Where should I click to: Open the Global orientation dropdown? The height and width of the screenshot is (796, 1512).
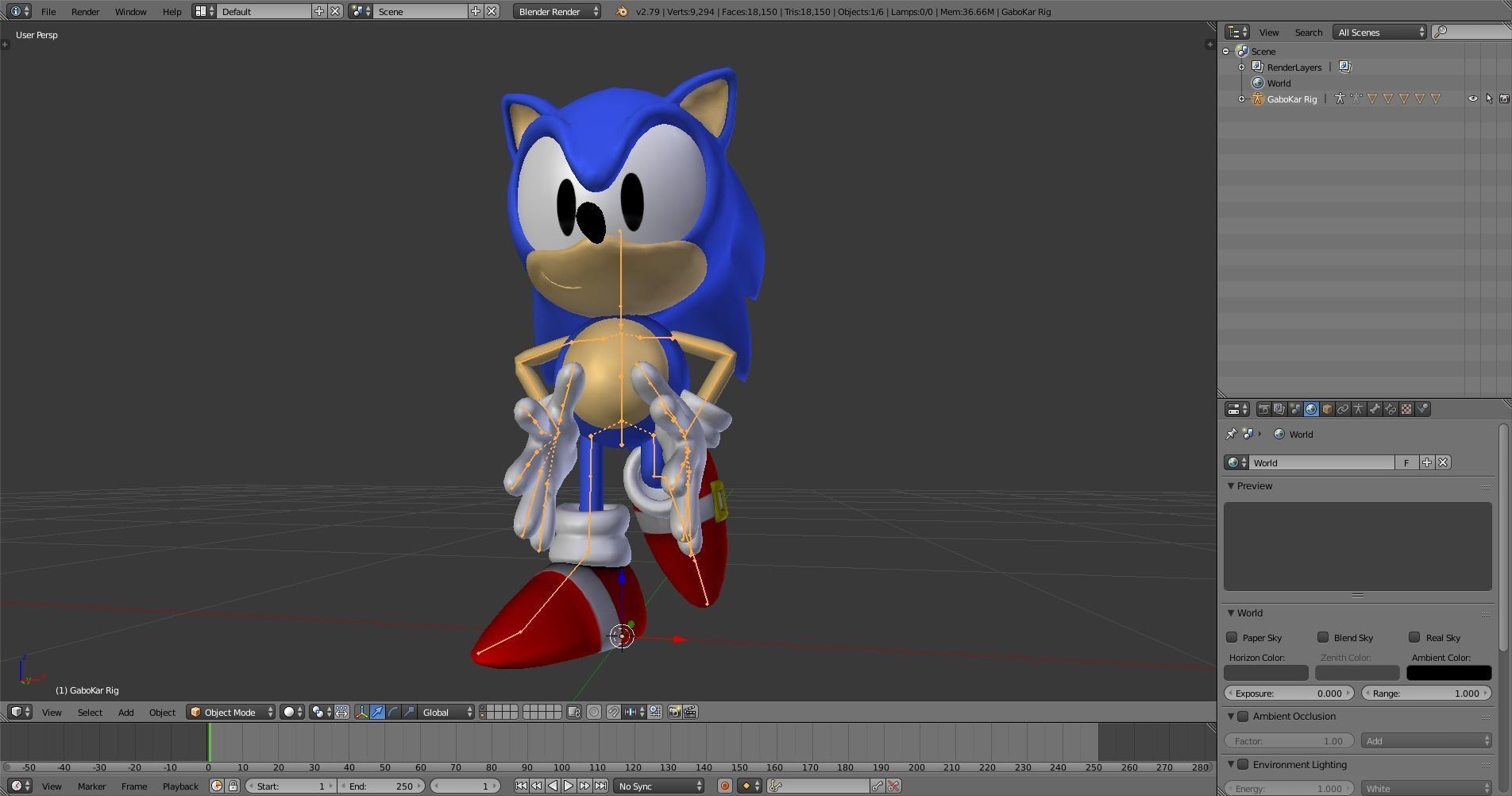pyautogui.click(x=446, y=712)
